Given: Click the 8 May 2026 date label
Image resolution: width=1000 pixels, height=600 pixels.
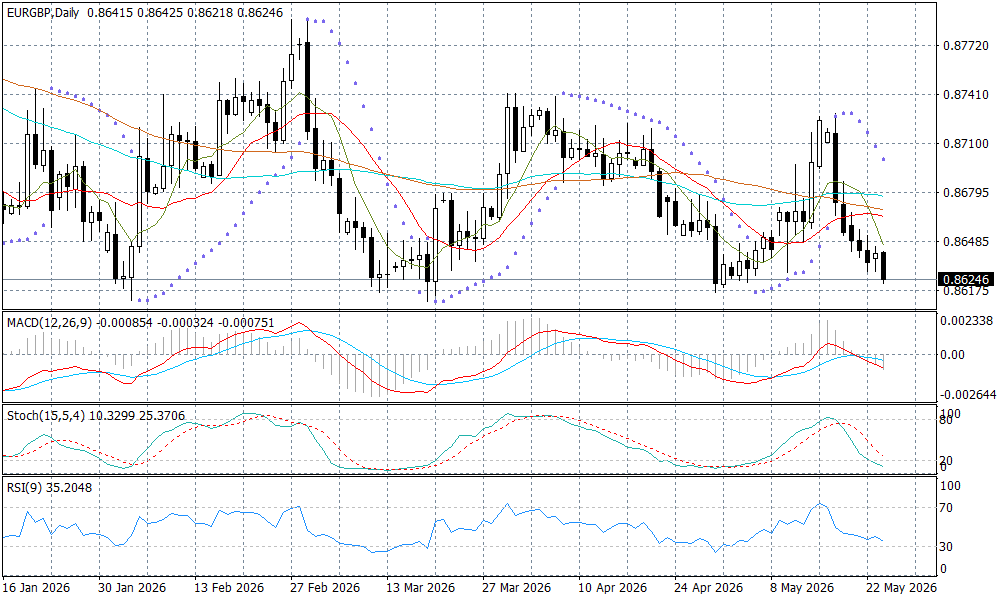Looking at the screenshot, I should pos(803,587).
